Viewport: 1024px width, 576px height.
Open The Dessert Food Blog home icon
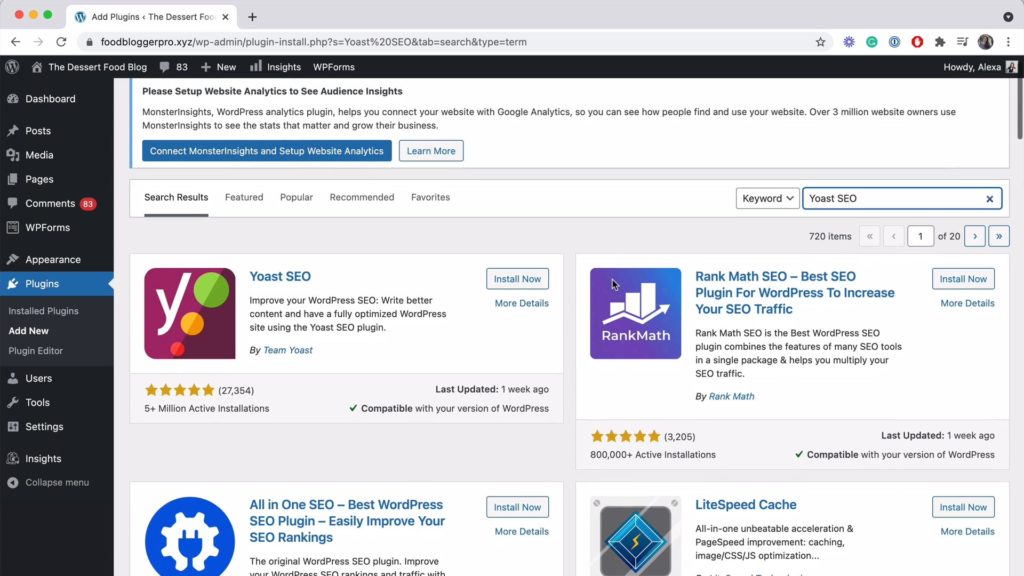coord(37,67)
